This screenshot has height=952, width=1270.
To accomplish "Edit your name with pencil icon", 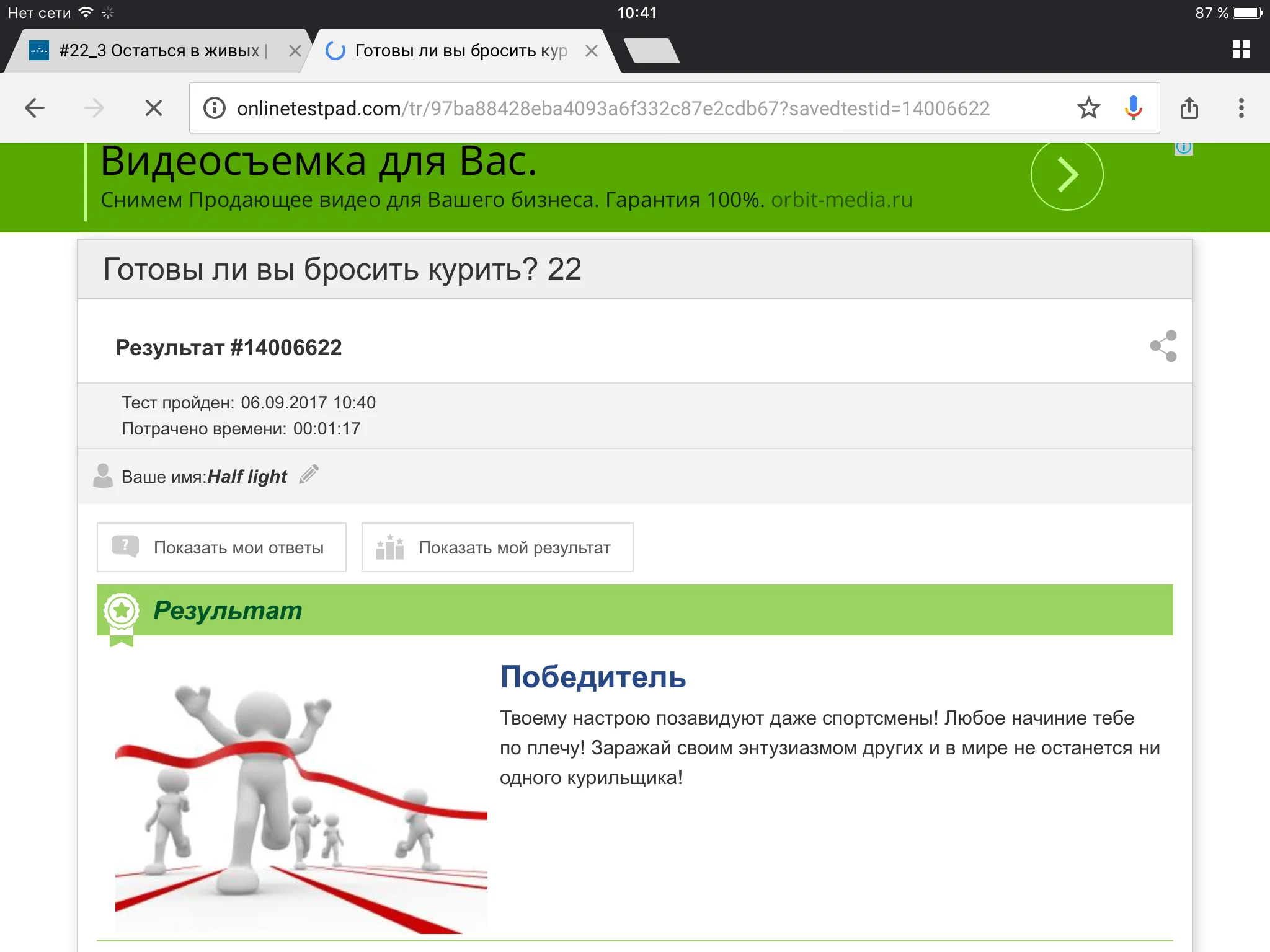I will [309, 475].
